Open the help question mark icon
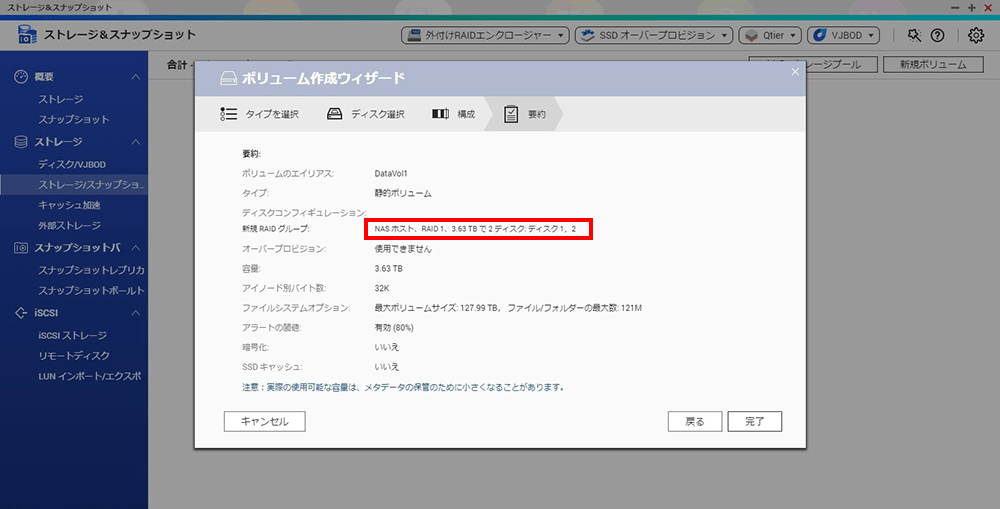 point(937,35)
